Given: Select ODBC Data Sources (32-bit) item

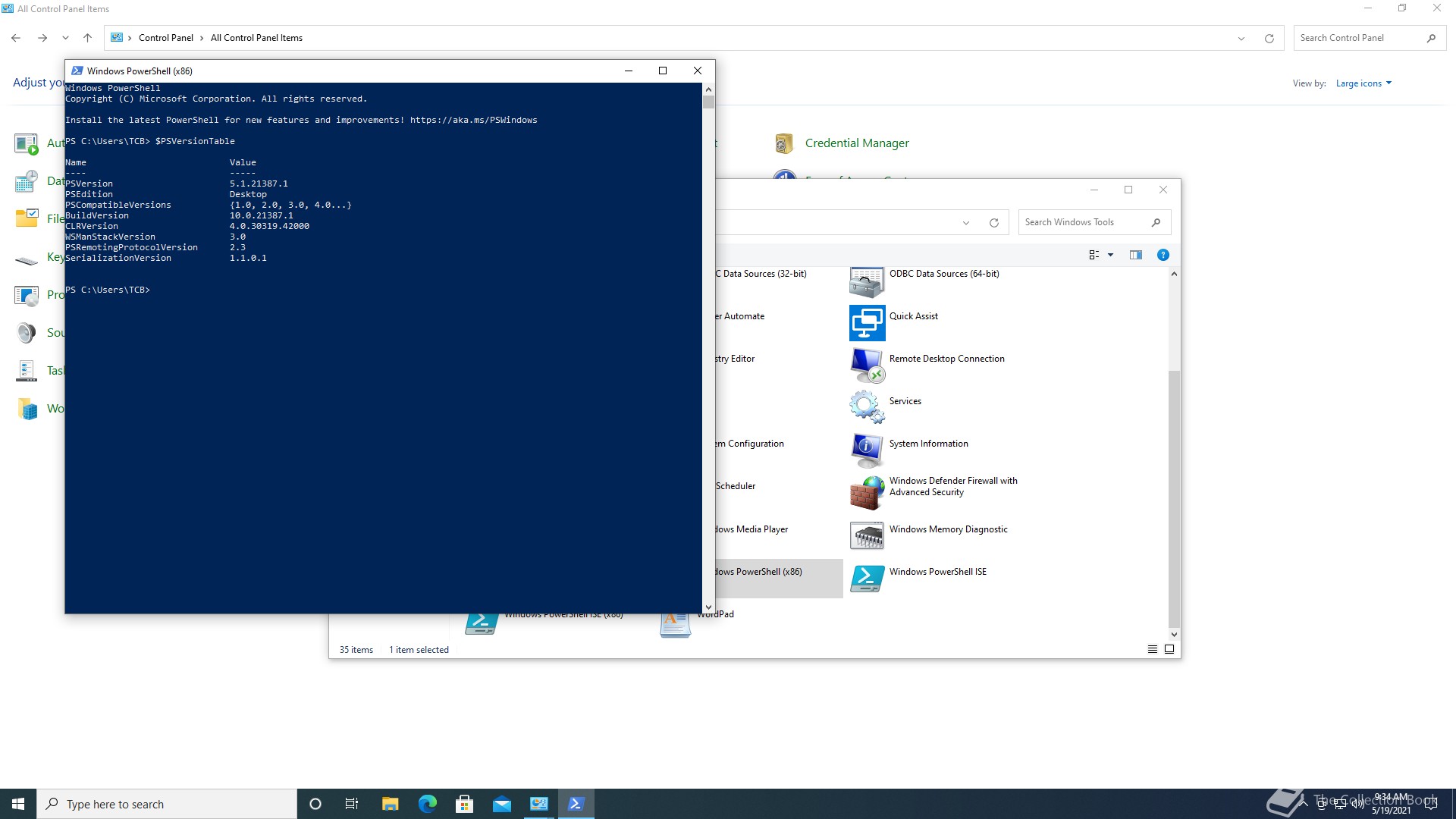Looking at the screenshot, I should coord(761,274).
